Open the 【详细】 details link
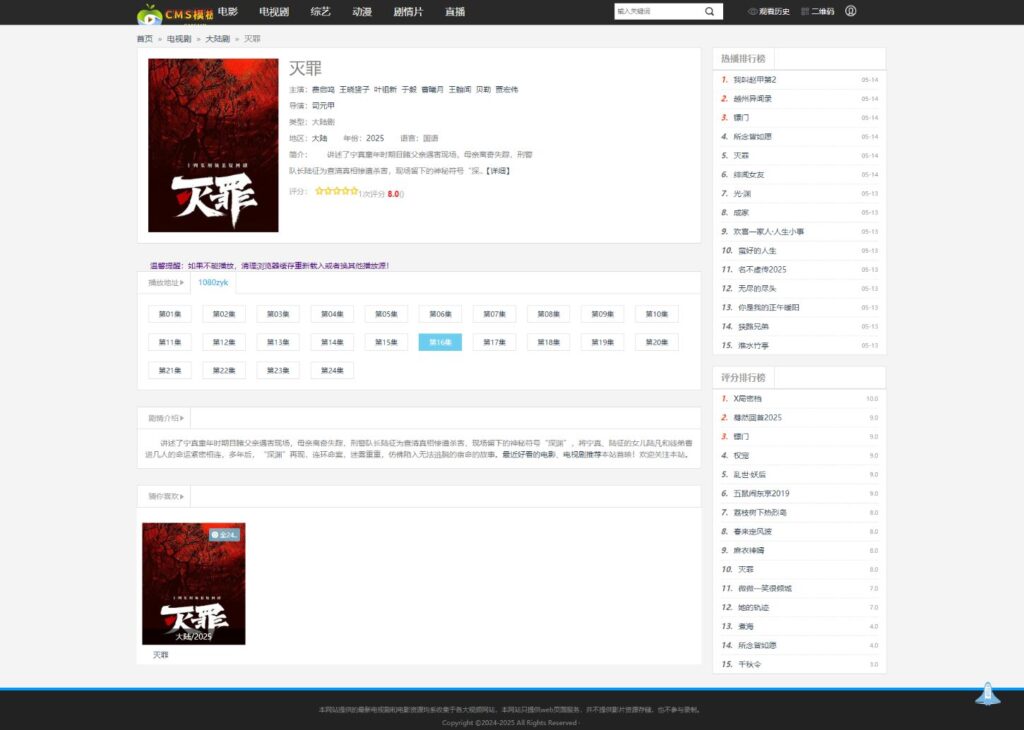1024x730 pixels. point(498,171)
